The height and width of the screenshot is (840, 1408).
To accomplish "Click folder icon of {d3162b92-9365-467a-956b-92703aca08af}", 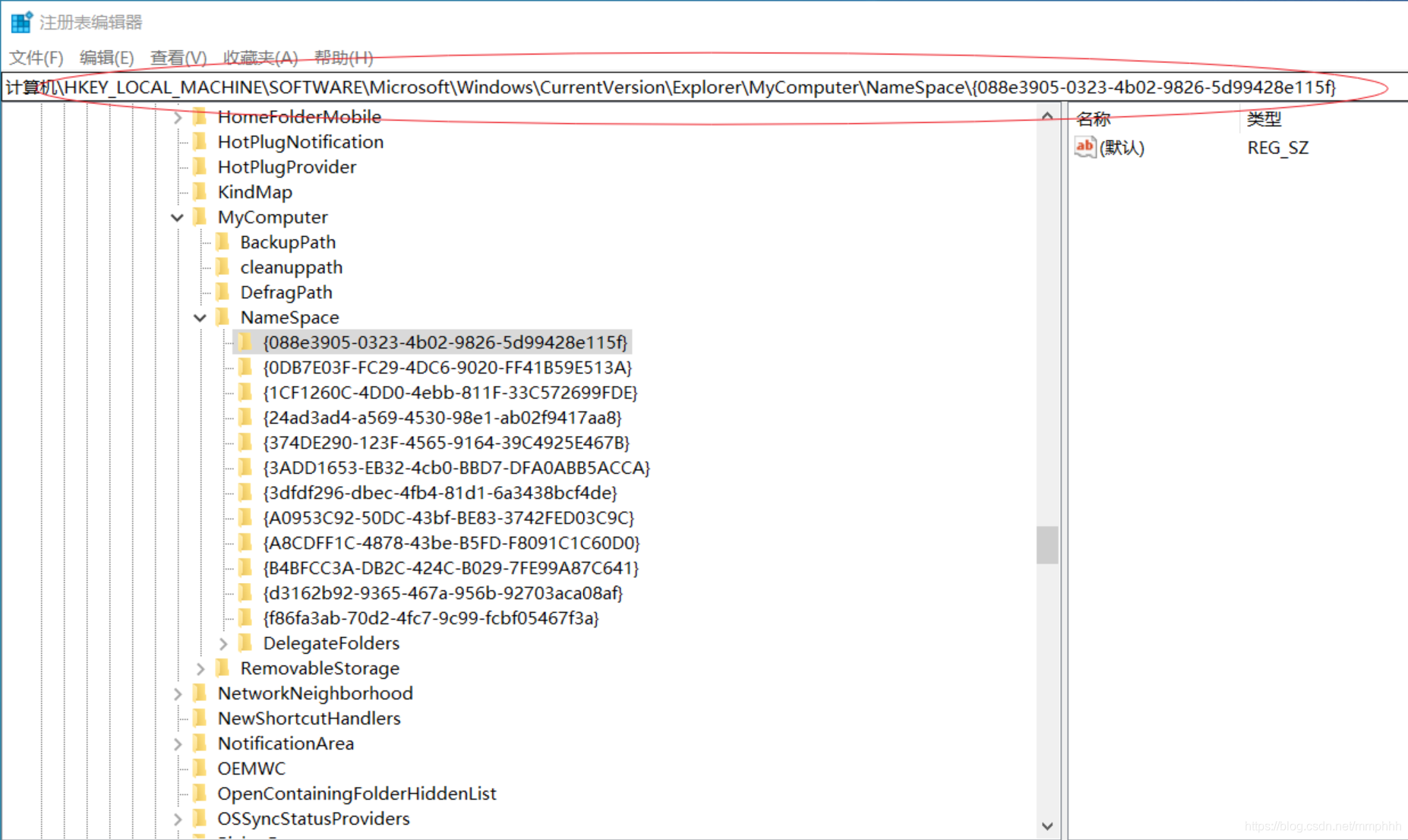I will pos(245,592).
